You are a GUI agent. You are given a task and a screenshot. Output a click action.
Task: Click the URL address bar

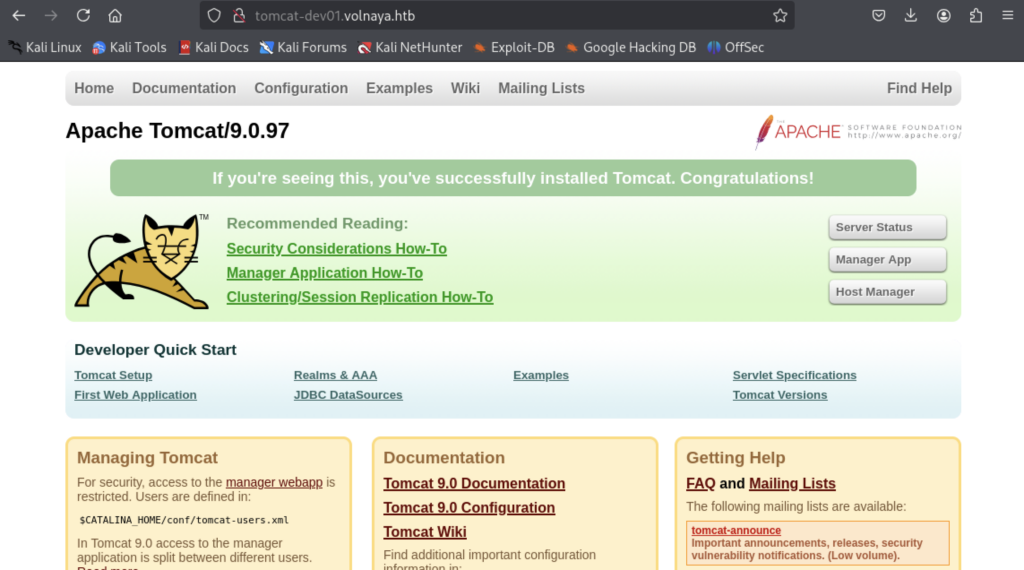point(496,16)
